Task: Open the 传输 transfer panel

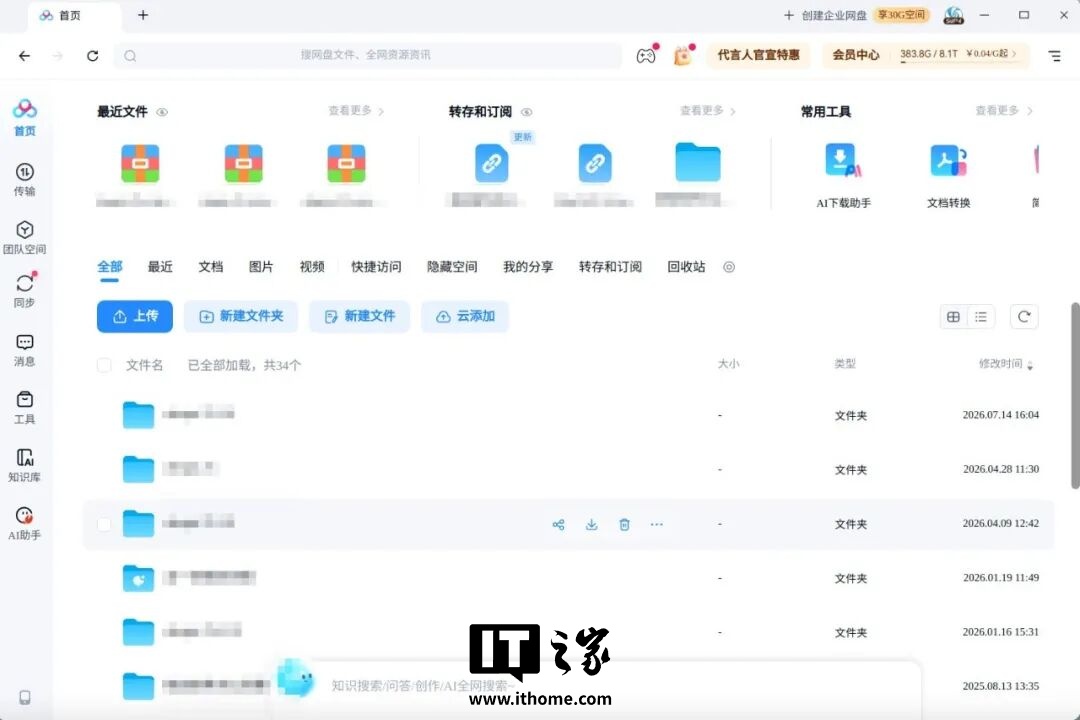Action: [x=25, y=179]
